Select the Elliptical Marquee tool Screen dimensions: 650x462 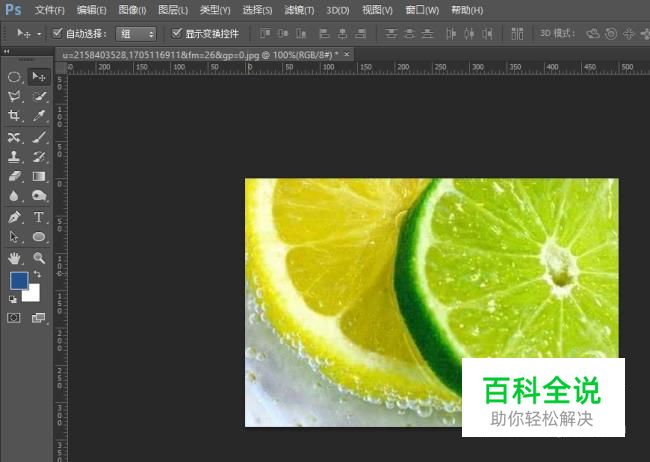[14, 76]
